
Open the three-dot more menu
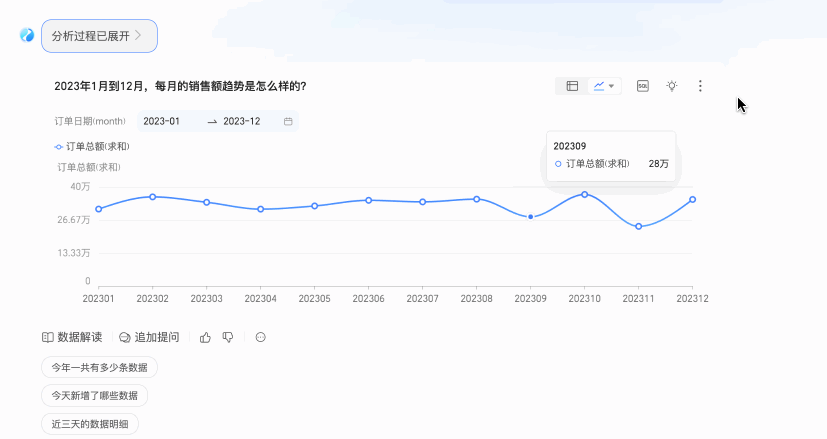tap(700, 86)
